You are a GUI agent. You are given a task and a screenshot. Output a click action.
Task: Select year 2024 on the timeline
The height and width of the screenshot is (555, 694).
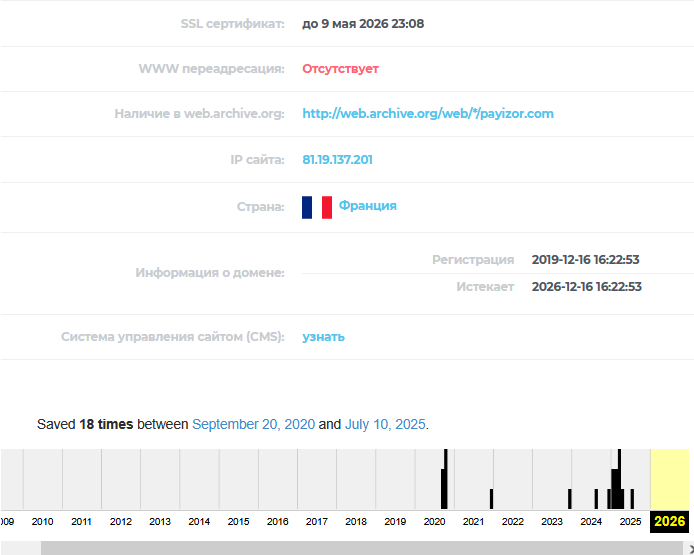coord(591,521)
